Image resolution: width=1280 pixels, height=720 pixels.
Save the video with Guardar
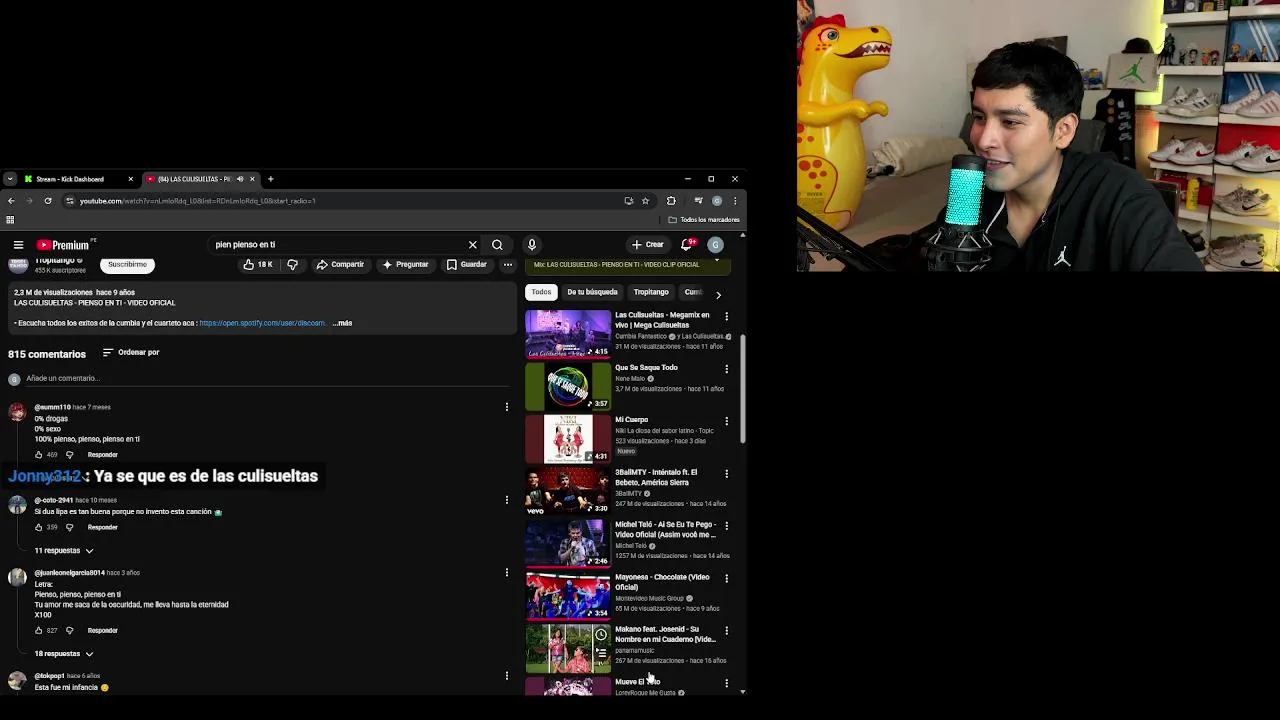click(x=466, y=265)
